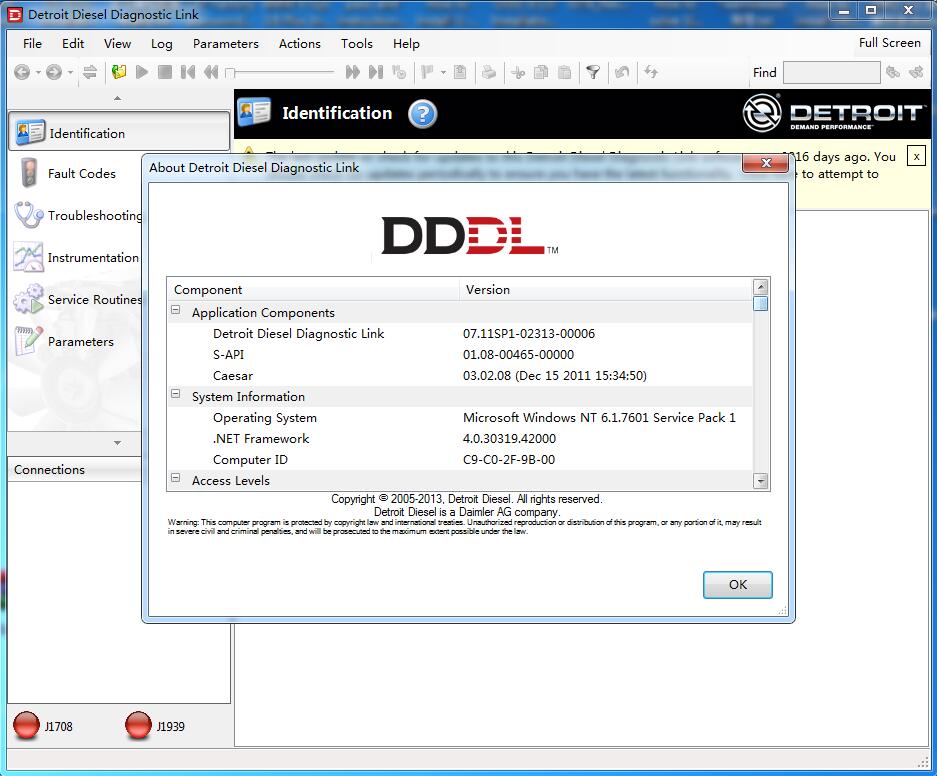Image resolution: width=937 pixels, height=776 pixels.
Task: Click the Filter funnel toolbar icon
Action: coord(593,72)
